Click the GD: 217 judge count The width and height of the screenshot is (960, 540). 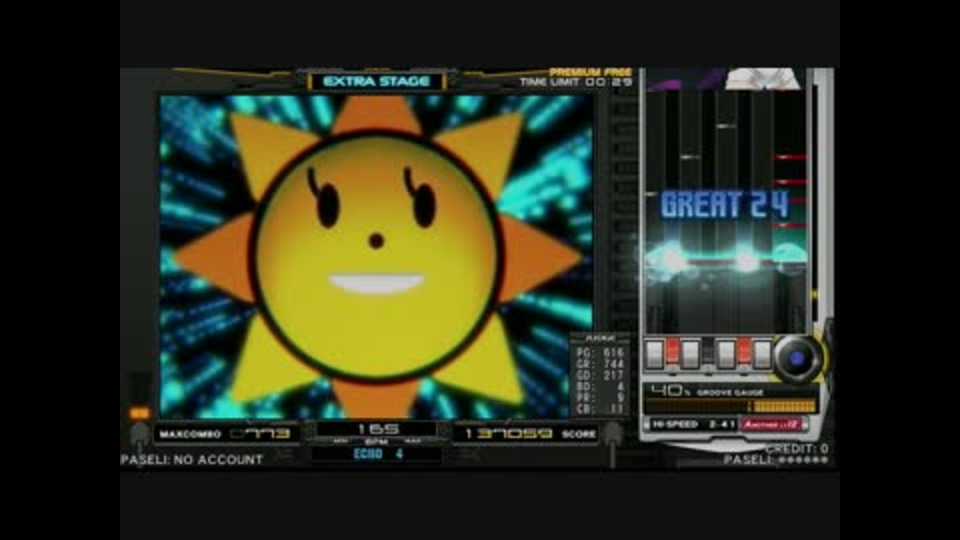pyautogui.click(x=600, y=375)
